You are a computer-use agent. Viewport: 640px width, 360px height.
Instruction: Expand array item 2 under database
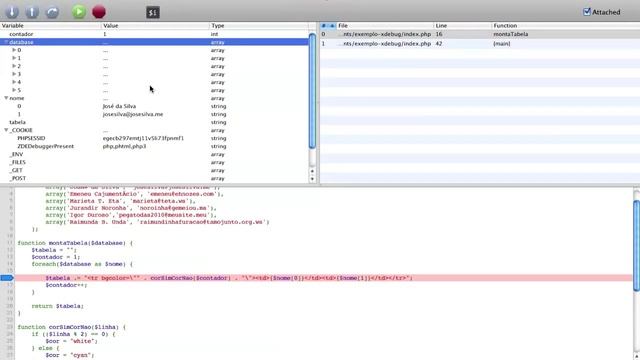(x=14, y=66)
